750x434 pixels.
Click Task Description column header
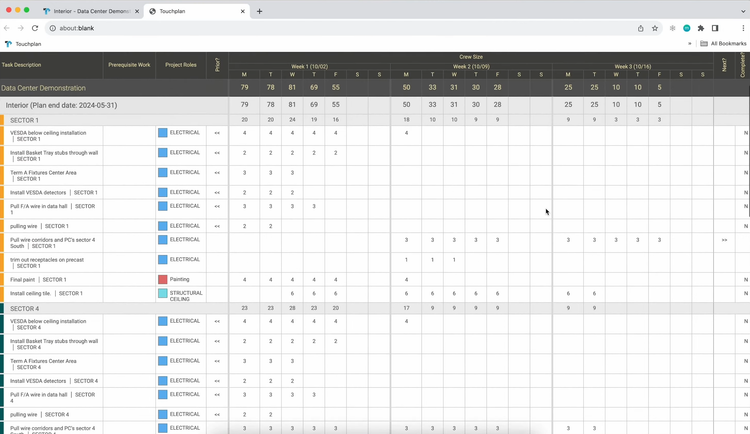coord(21,65)
